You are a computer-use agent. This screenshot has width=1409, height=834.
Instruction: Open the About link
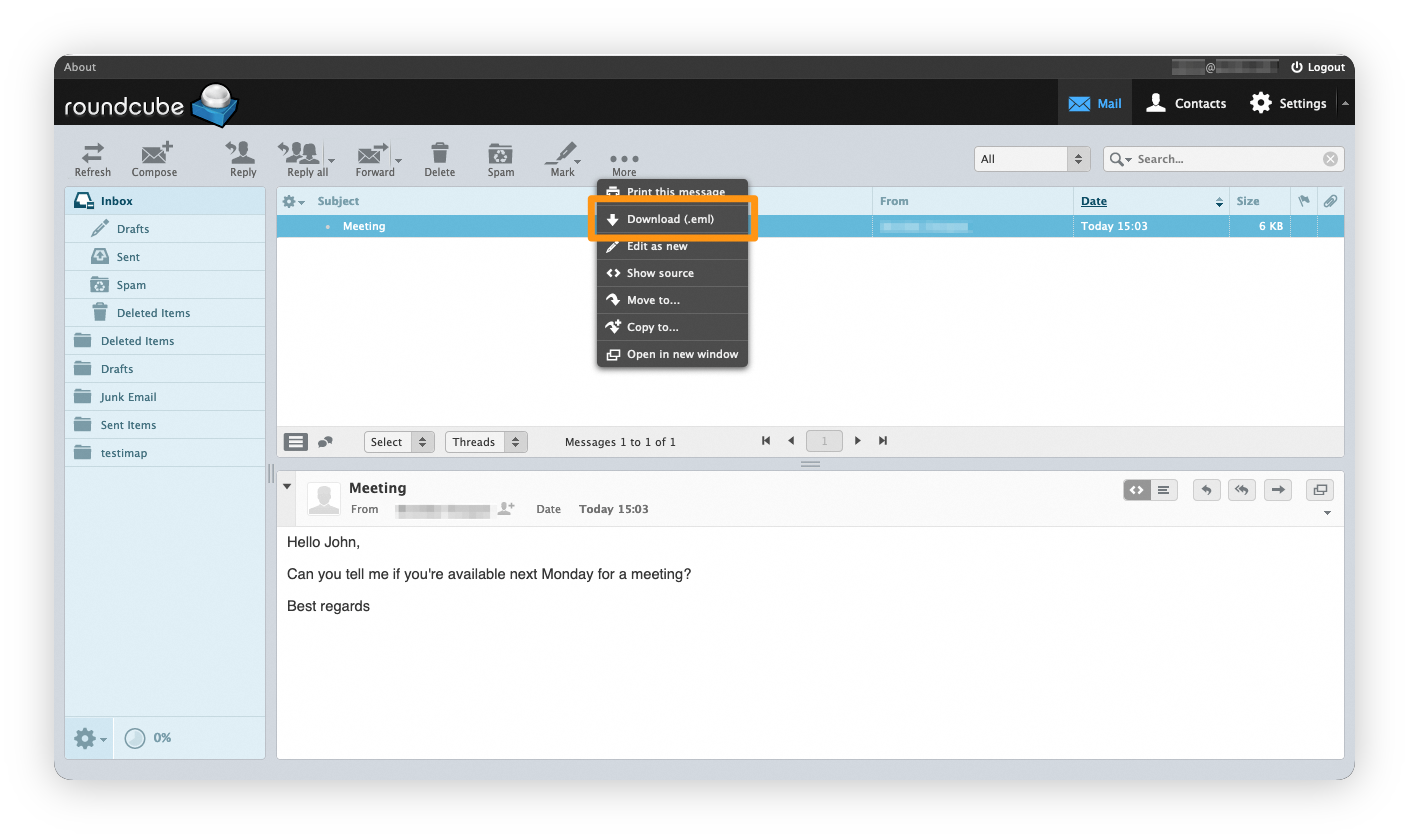[80, 67]
